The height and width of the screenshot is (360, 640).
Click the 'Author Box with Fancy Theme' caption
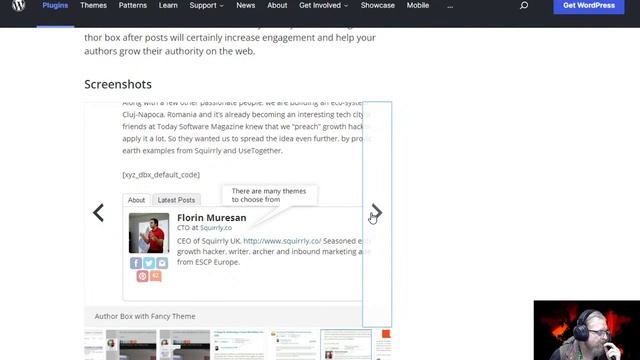145,316
